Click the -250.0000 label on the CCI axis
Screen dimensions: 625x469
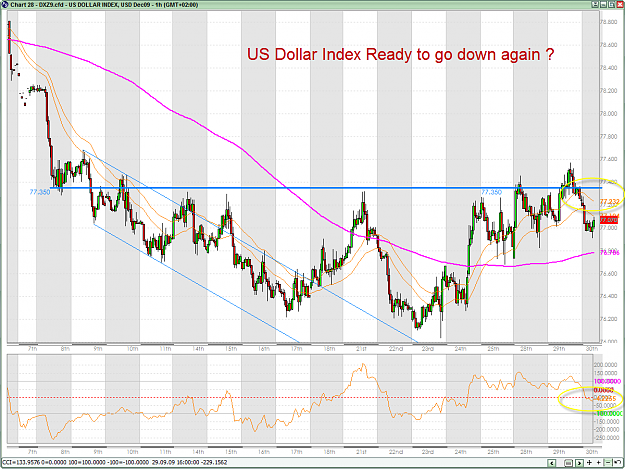606,438
